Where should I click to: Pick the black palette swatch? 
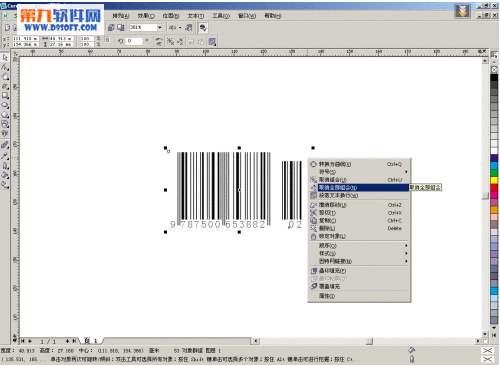coord(494,77)
